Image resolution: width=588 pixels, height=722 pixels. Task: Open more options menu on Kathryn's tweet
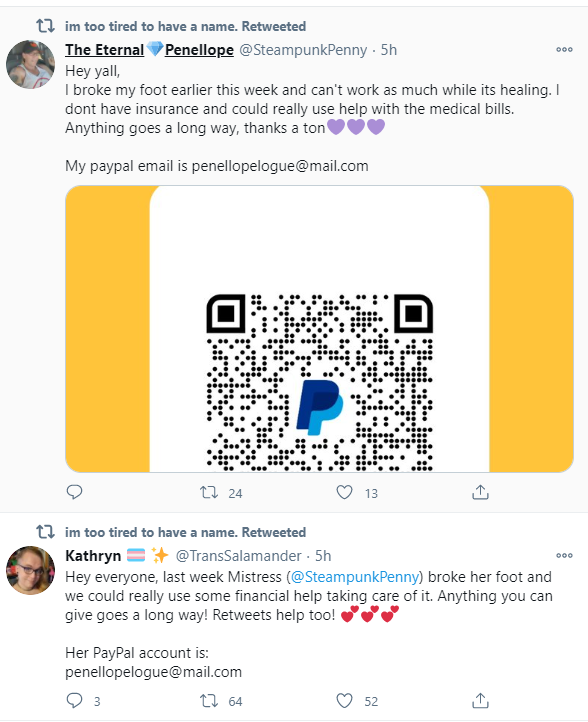(564, 555)
